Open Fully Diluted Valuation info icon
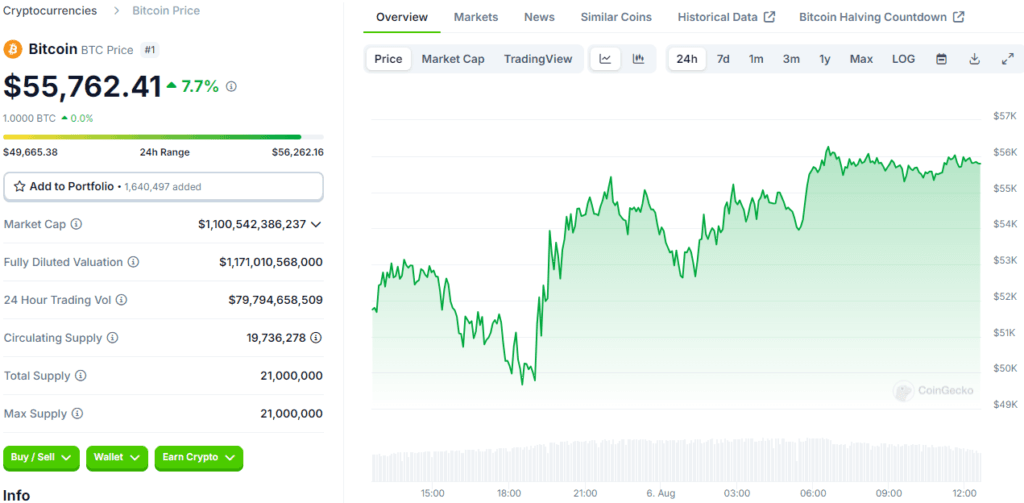 133,262
